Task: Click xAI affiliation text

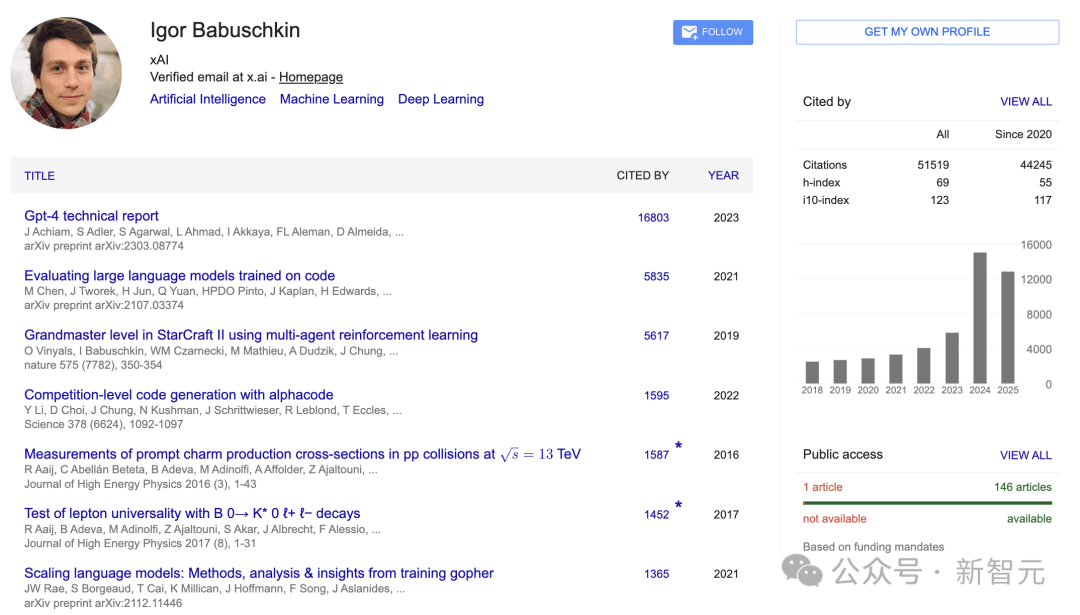Action: pos(159,60)
